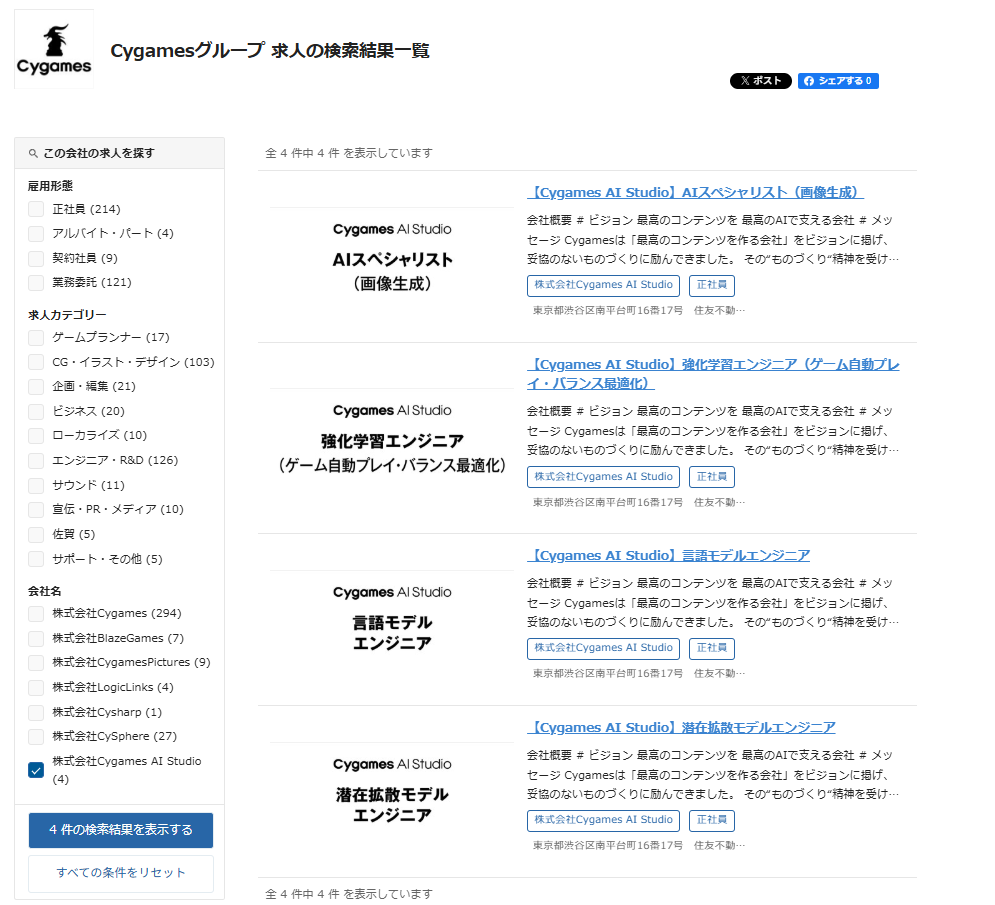This screenshot has width=995, height=905.
Task: Click the この会社の求人を探す sidebar header
Action: [x=119, y=153]
